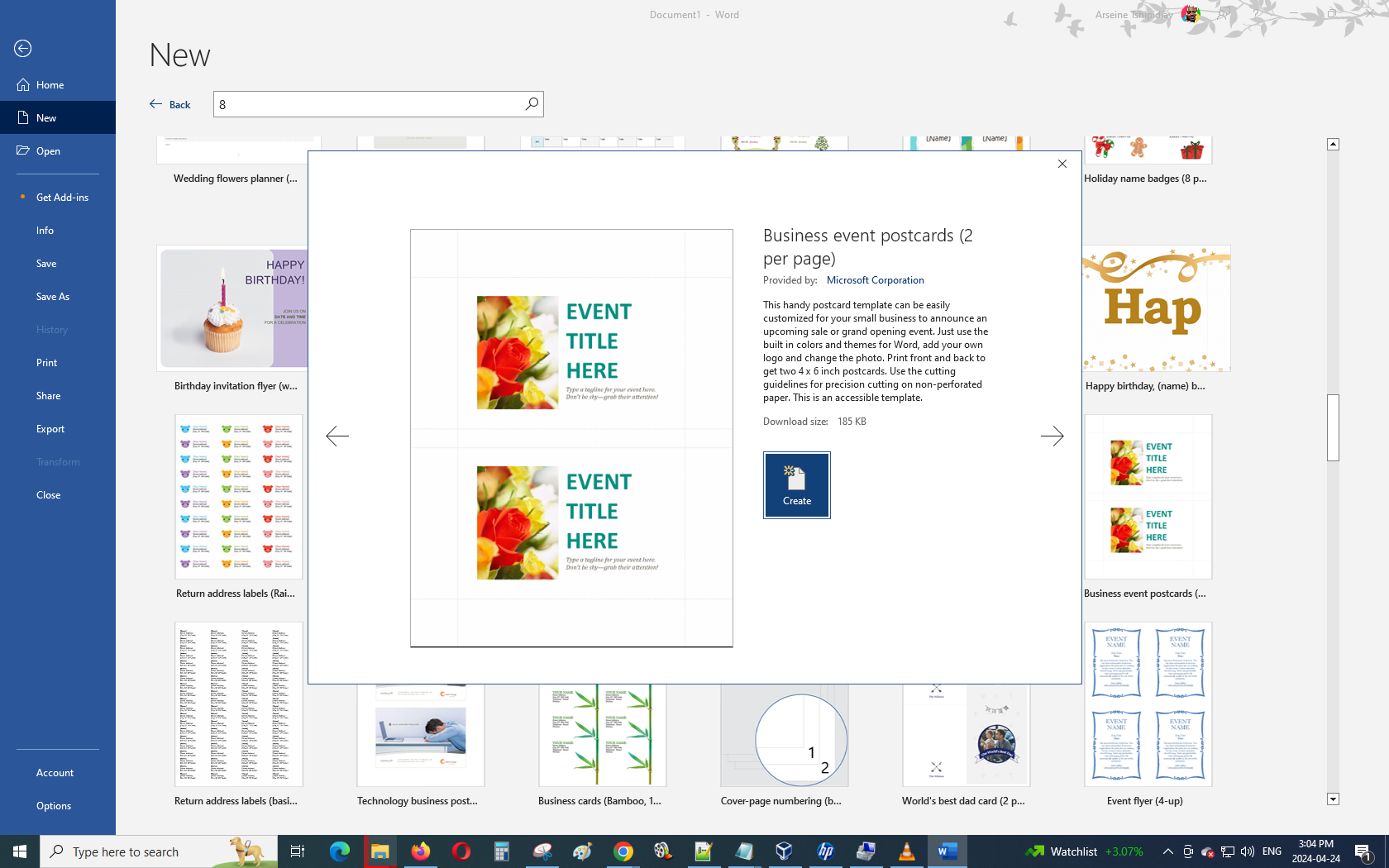Image resolution: width=1389 pixels, height=868 pixels.
Task: Click Back link beside search box
Action: [x=170, y=105]
